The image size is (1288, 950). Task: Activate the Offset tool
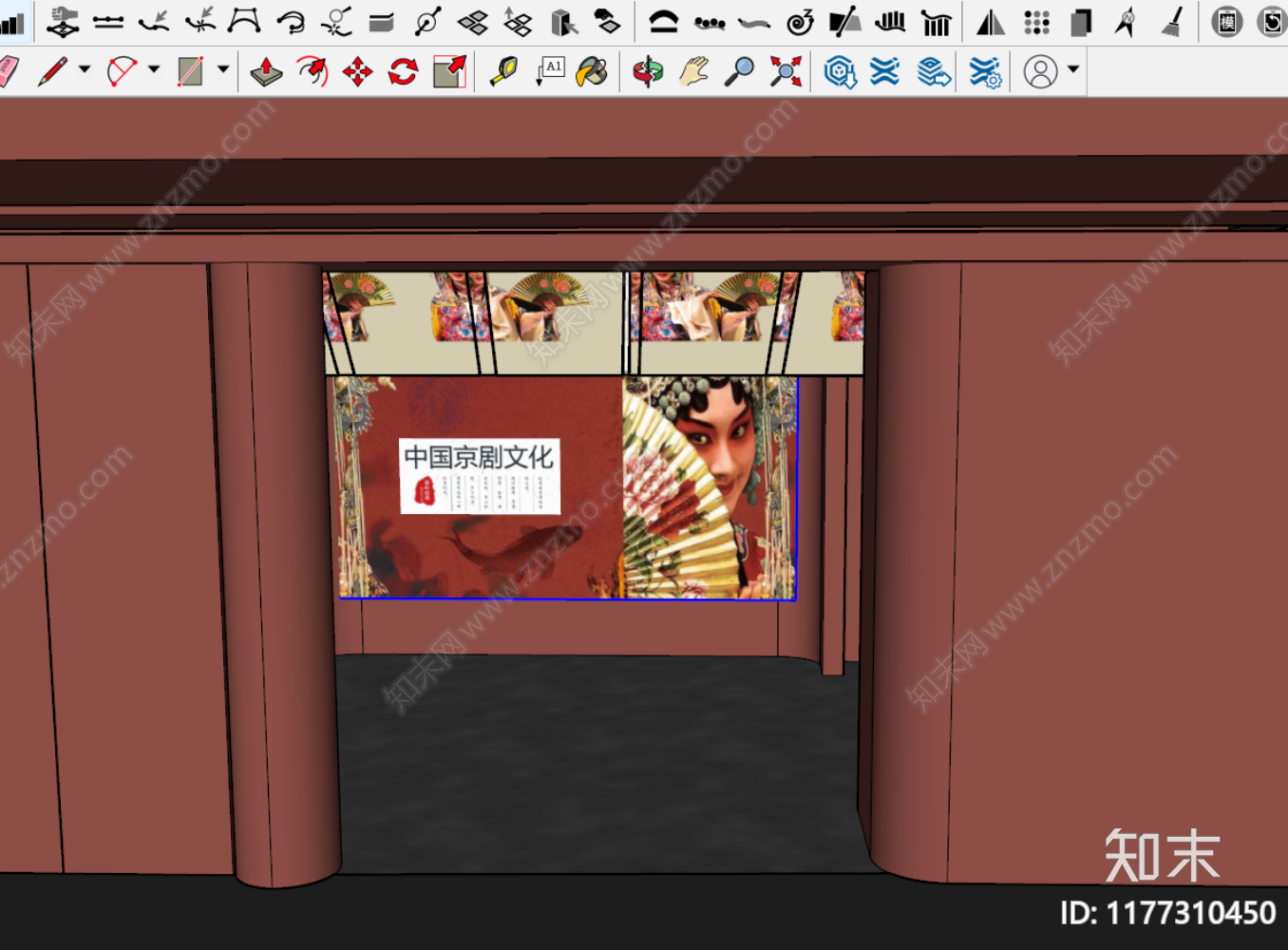point(312,71)
